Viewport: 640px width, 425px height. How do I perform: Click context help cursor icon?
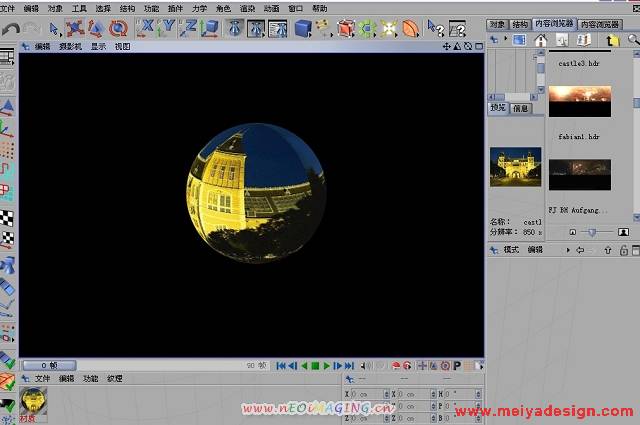tap(435, 29)
